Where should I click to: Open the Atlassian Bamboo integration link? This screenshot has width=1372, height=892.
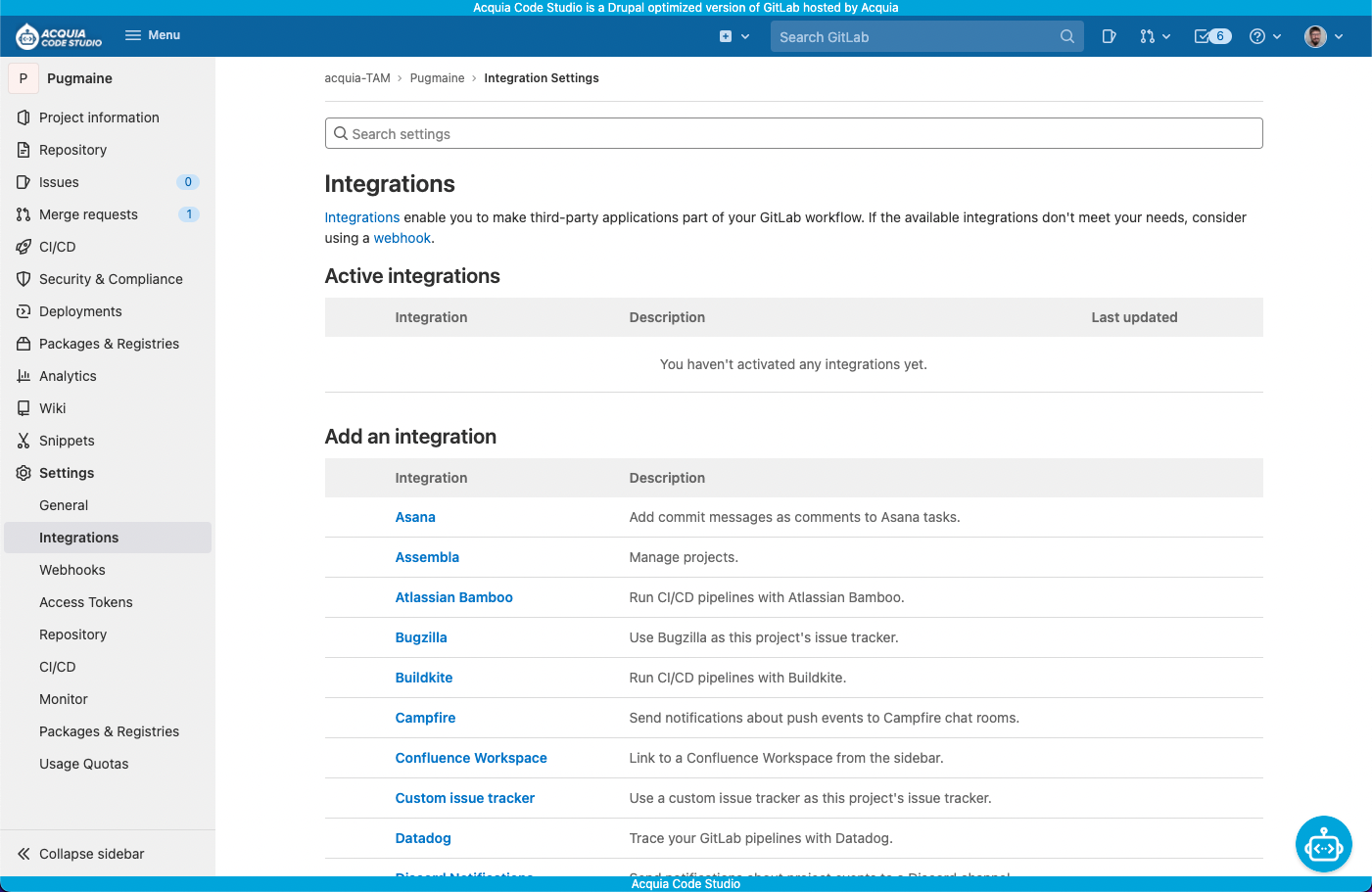point(453,597)
